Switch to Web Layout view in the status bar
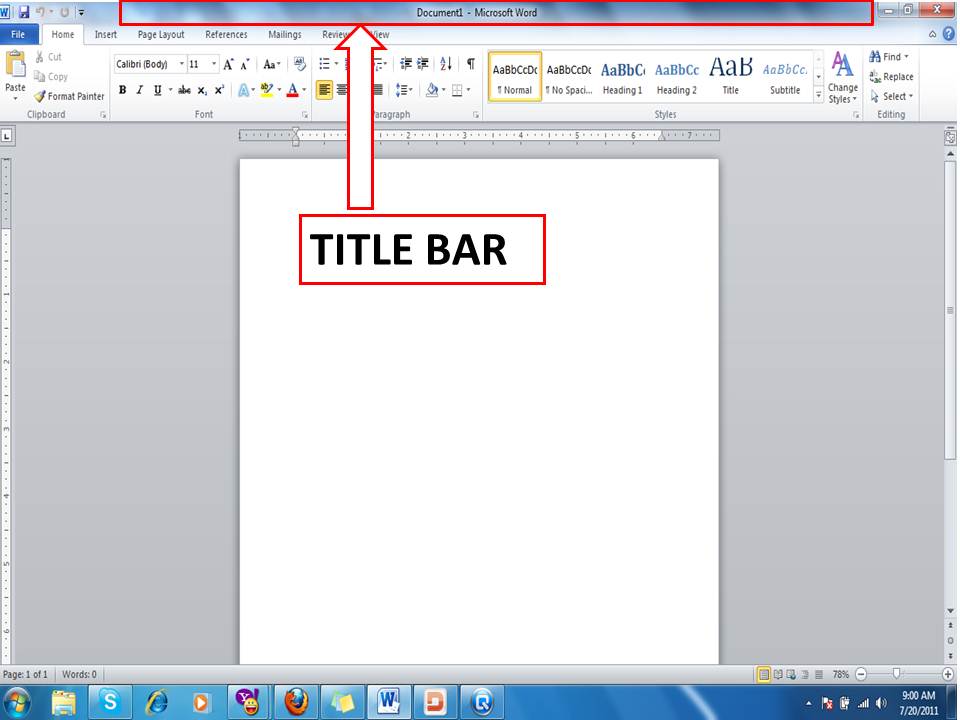This screenshot has height=720, width=960. tap(790, 674)
